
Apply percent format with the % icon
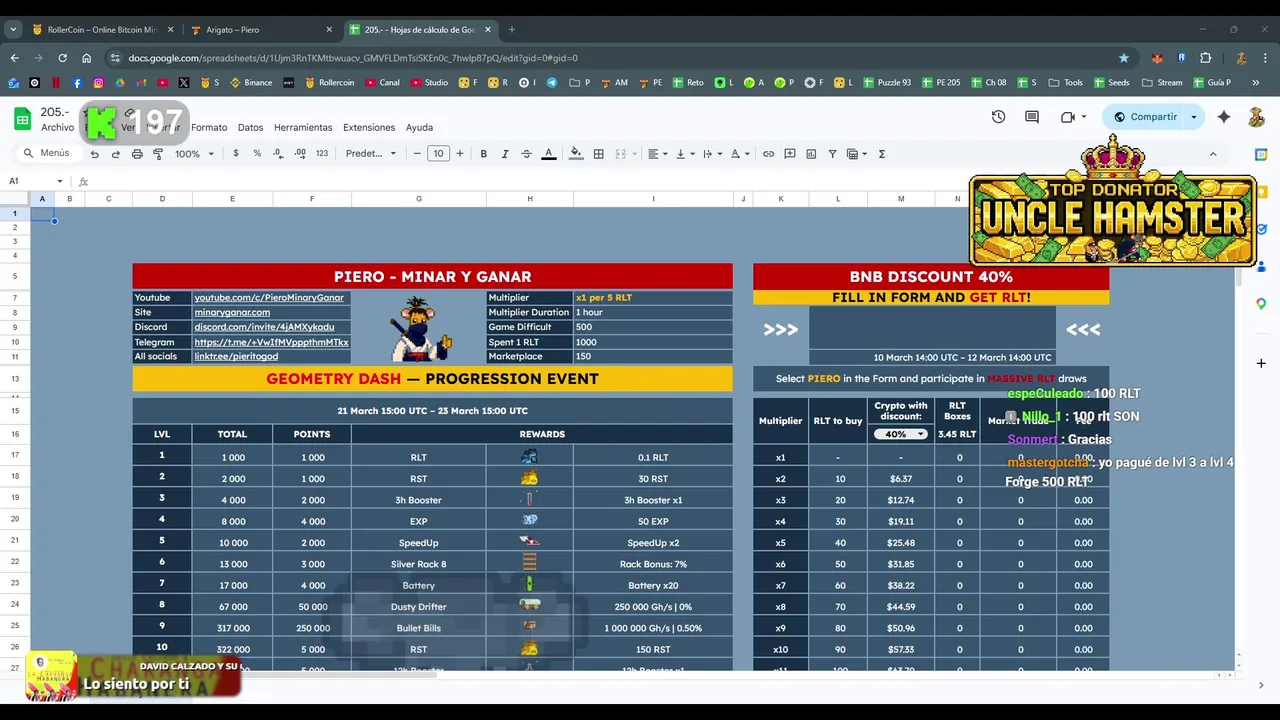[x=257, y=154]
